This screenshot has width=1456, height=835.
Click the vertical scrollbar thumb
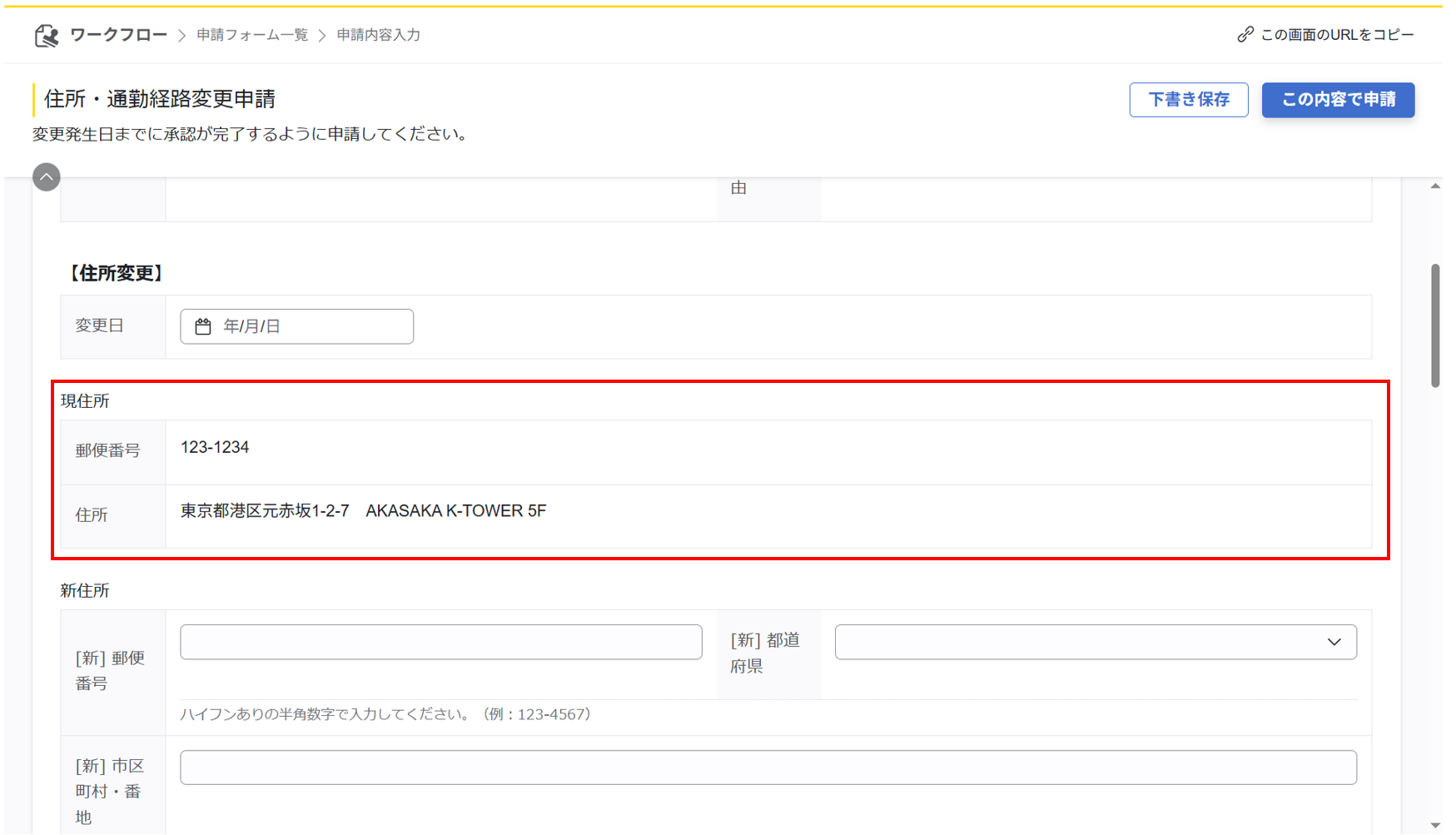coord(1435,325)
